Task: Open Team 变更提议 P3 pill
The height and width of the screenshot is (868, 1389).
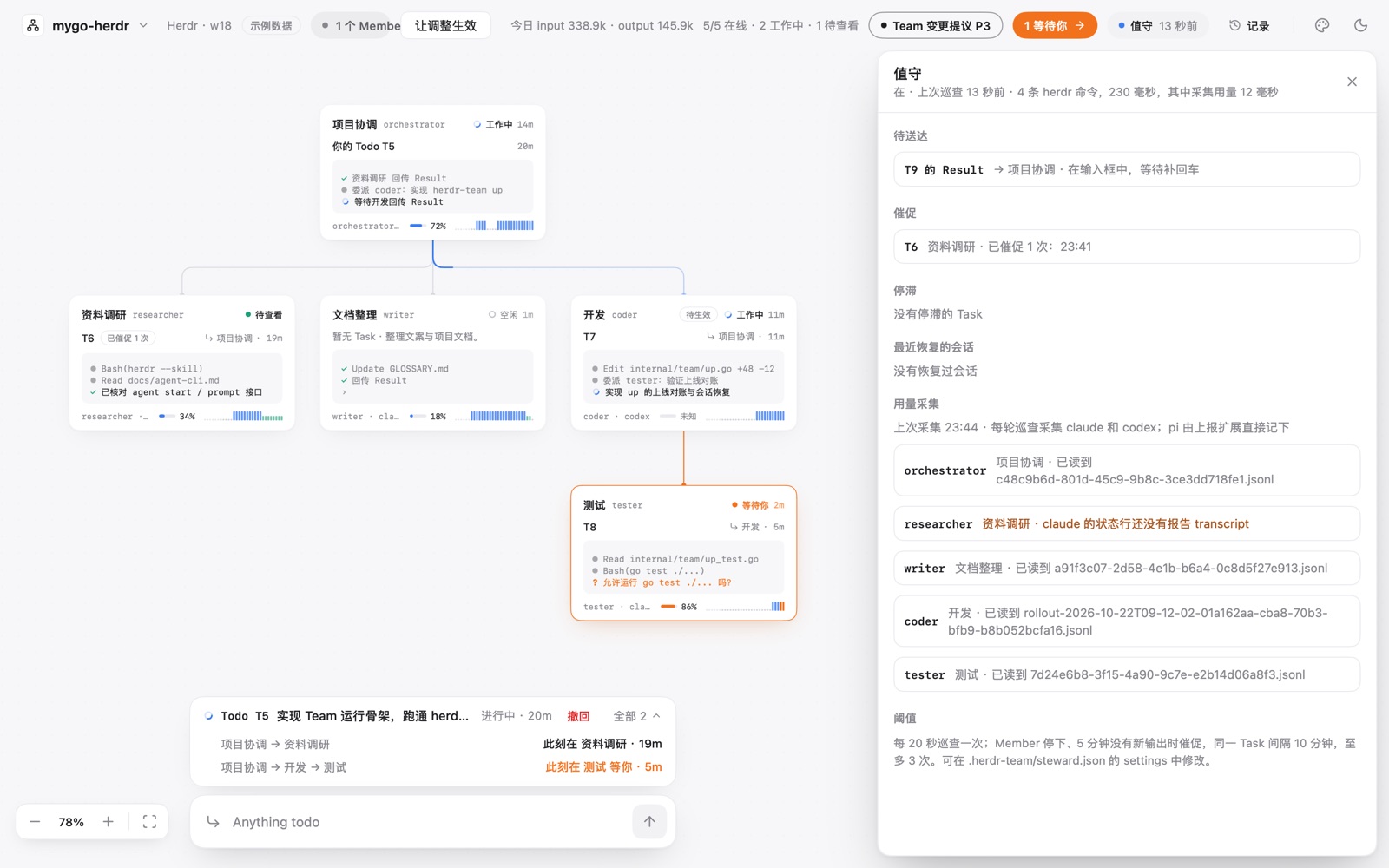Action: pyautogui.click(x=935, y=26)
